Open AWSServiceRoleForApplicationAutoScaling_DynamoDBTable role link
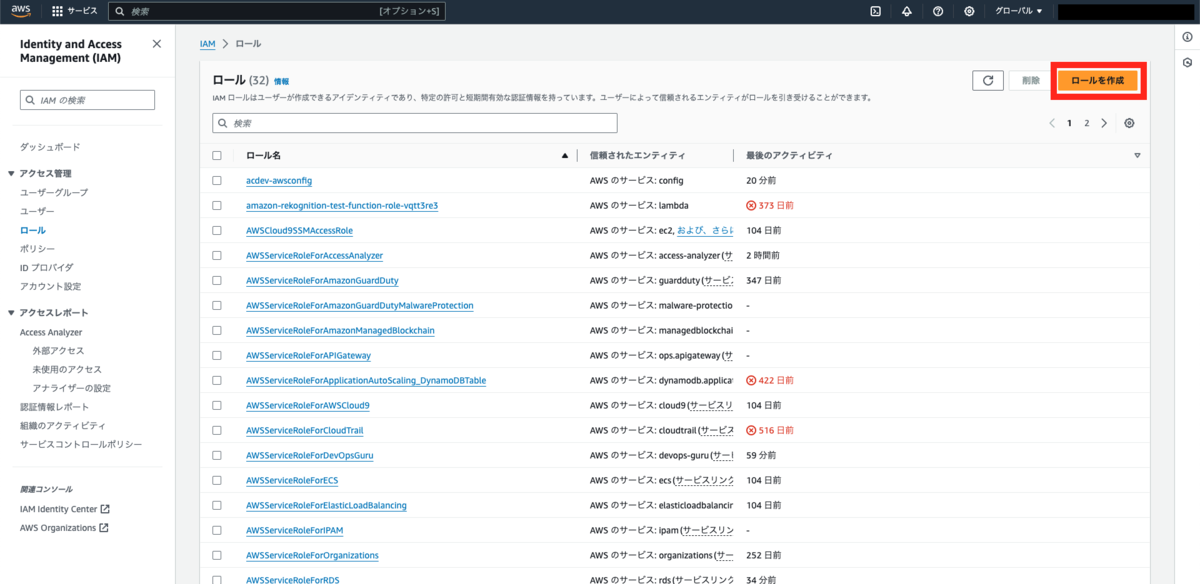 tap(366, 381)
